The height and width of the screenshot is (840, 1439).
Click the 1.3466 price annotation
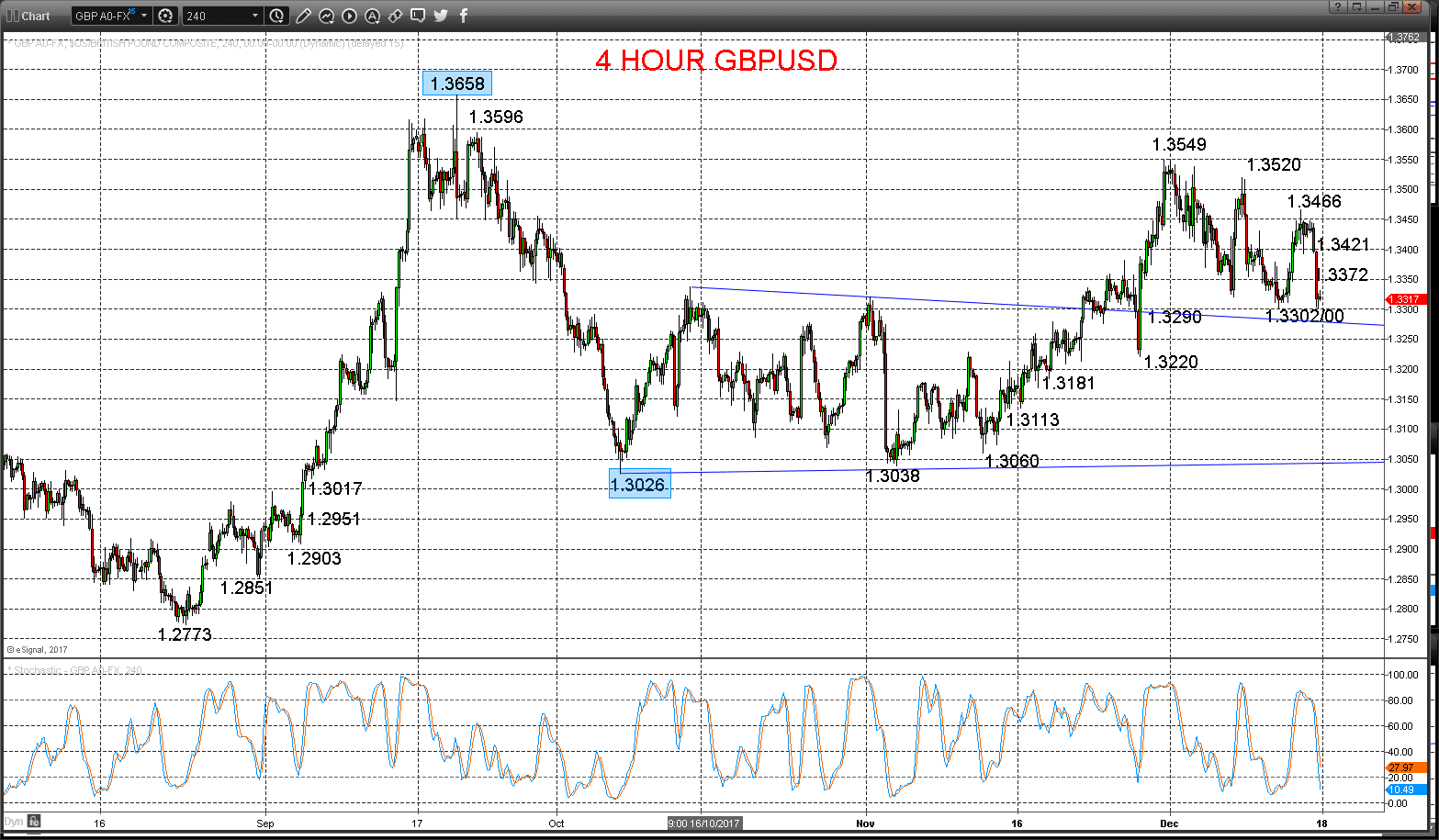(1314, 201)
